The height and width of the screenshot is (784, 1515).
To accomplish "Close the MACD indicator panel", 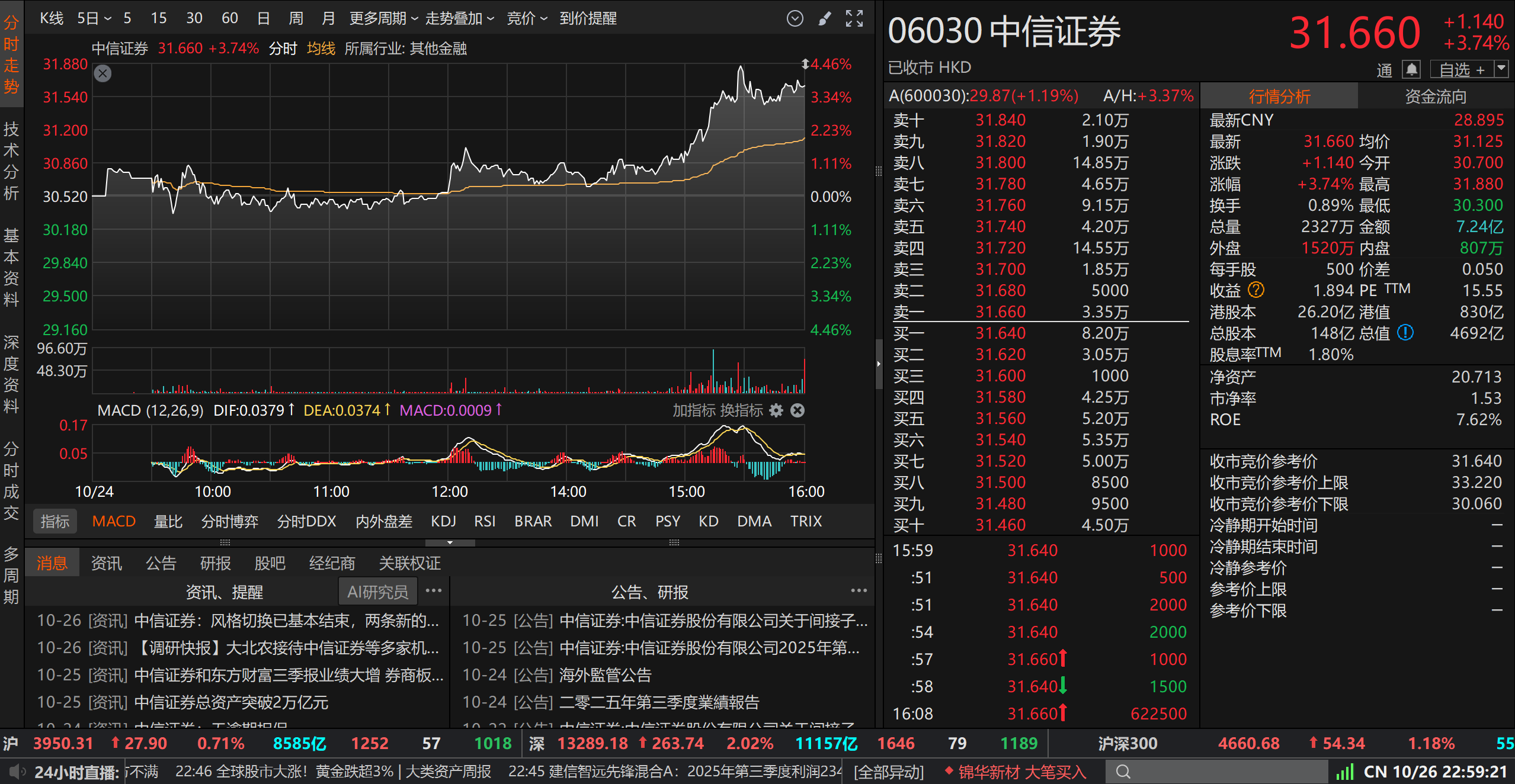I will click(797, 410).
